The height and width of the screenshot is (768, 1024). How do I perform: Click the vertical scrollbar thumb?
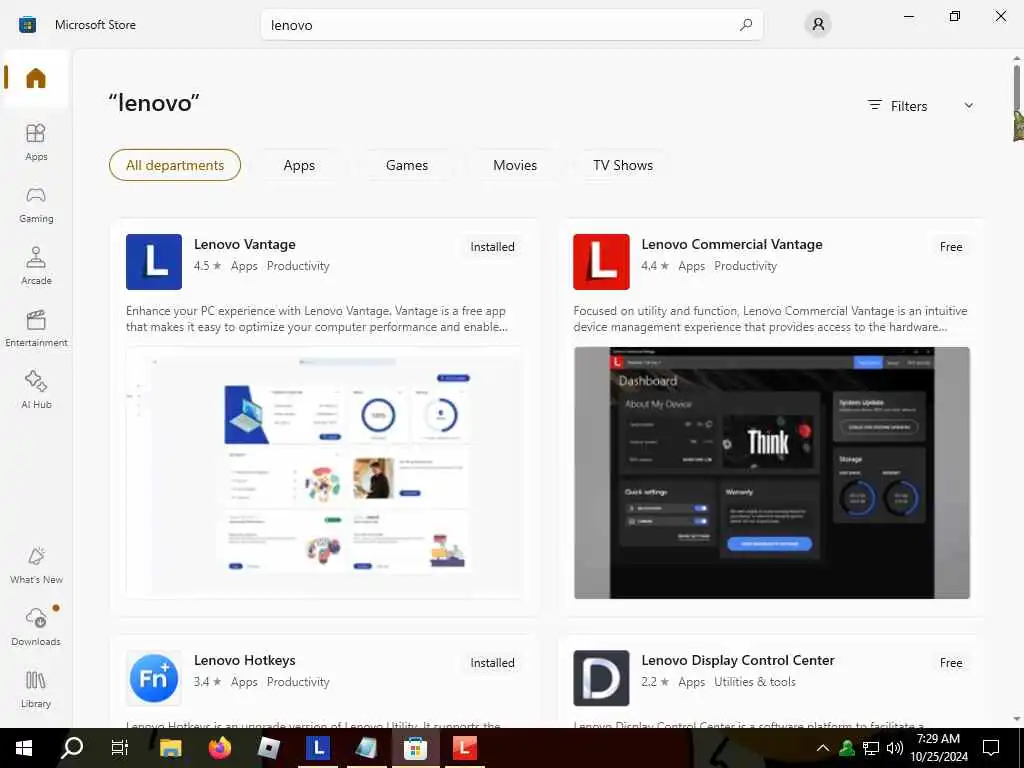(x=1017, y=90)
